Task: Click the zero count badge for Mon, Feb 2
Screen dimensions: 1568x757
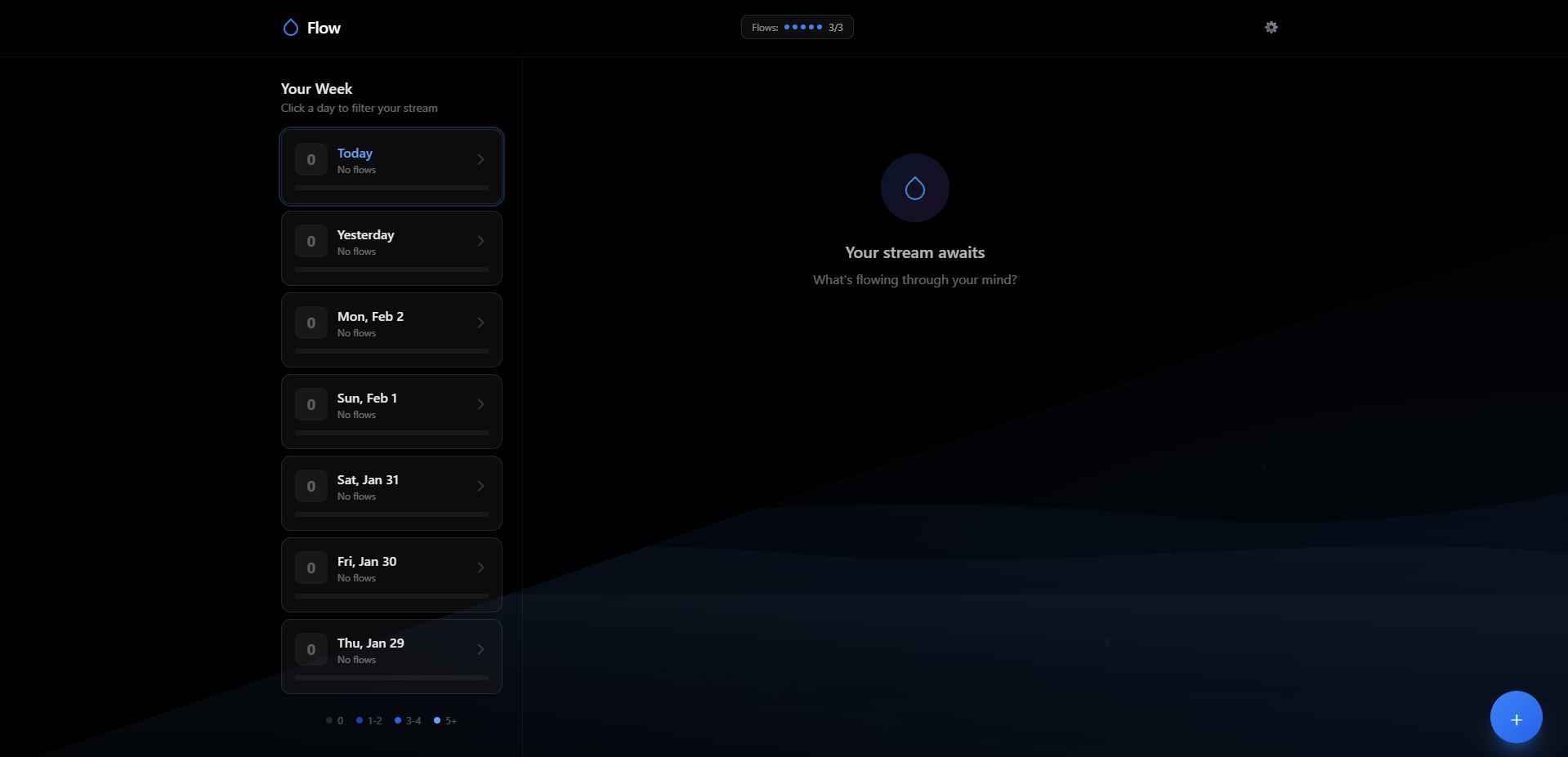Action: [311, 323]
